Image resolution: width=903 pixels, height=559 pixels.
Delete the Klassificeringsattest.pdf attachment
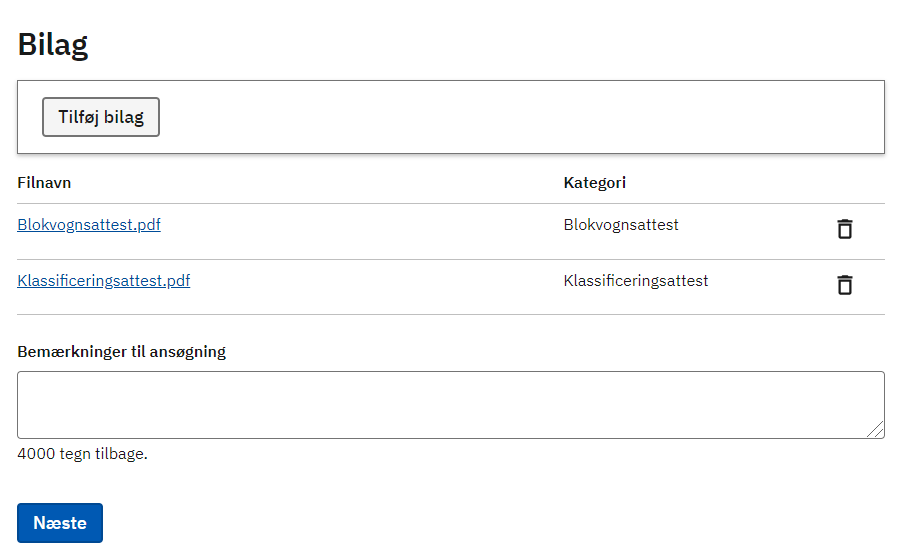coord(845,285)
